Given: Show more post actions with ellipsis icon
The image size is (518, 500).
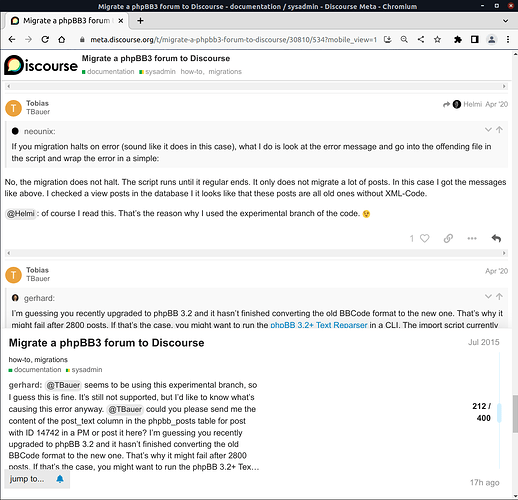Looking at the screenshot, I should coord(472,238).
